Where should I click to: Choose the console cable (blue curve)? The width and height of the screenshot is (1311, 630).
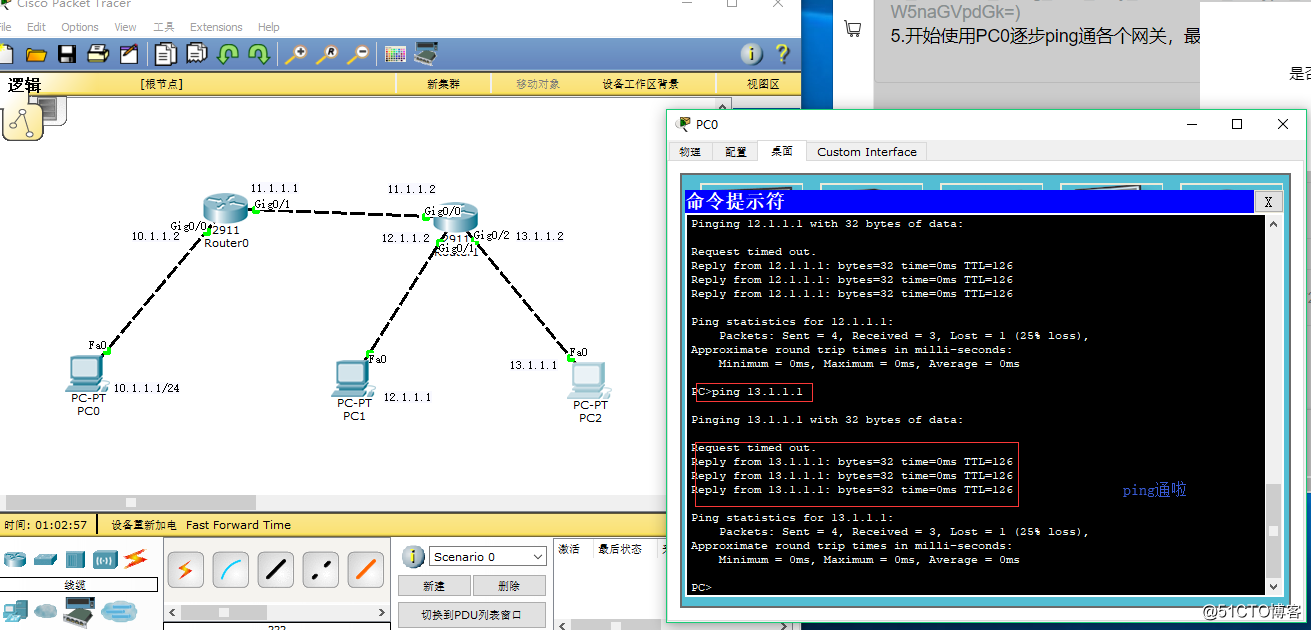click(x=230, y=570)
